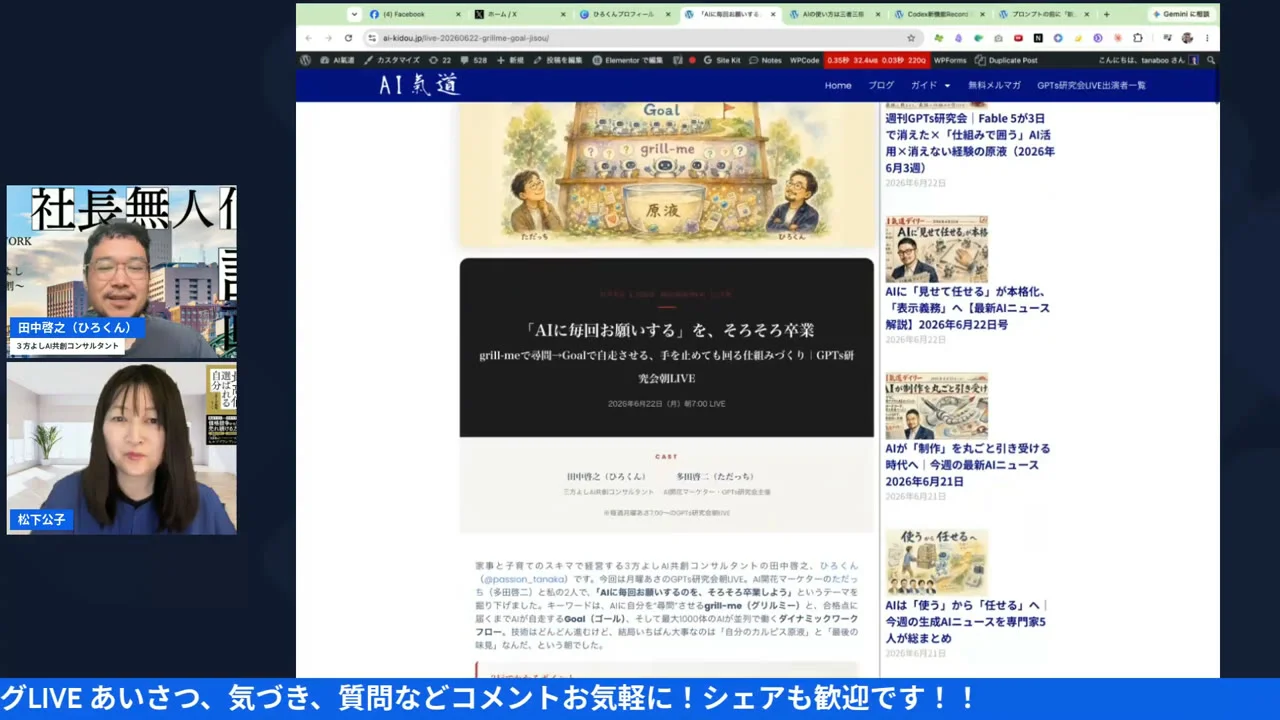Viewport: 1280px width, 720px height.
Task: Open the red Query Monitor stats item
Action: point(876,60)
